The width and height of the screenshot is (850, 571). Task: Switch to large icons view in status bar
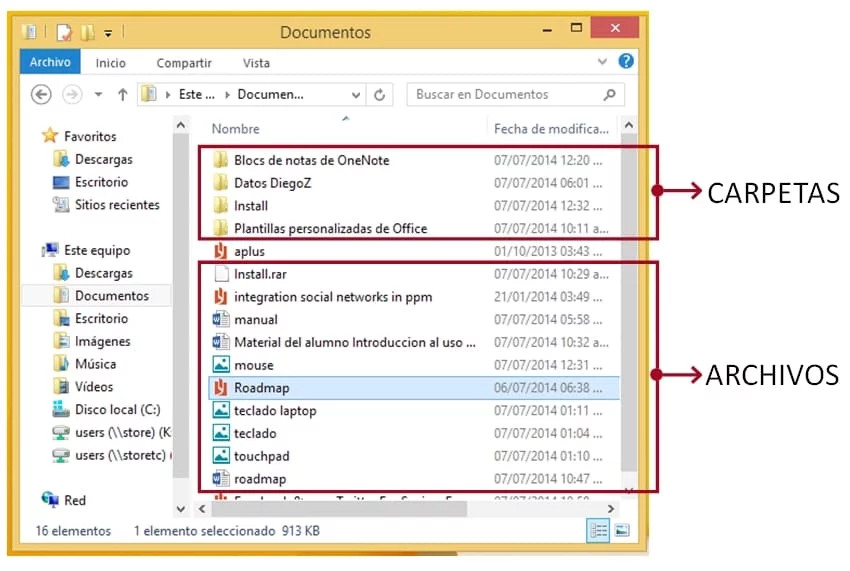[621, 530]
